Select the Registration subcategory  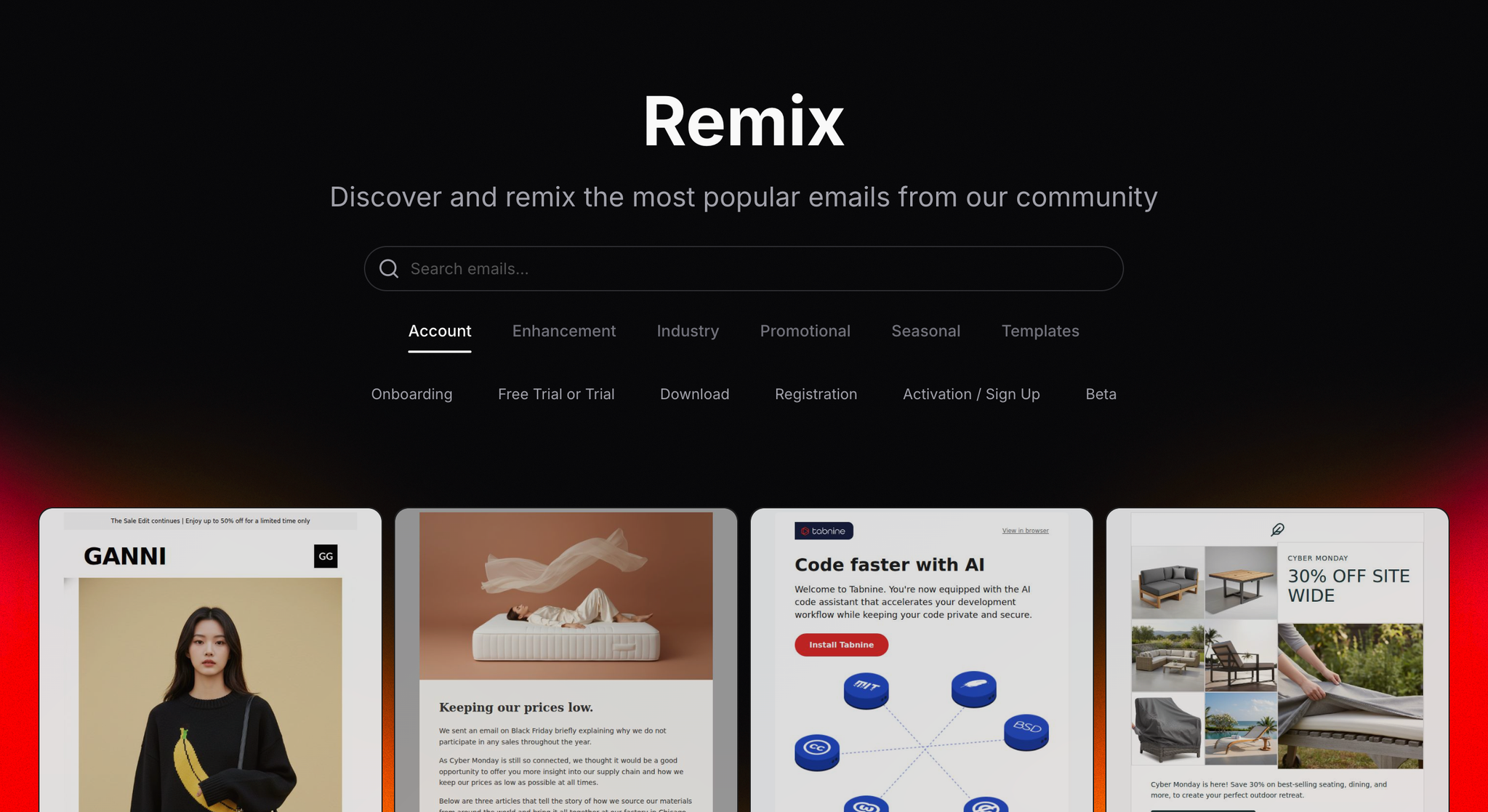pos(816,394)
